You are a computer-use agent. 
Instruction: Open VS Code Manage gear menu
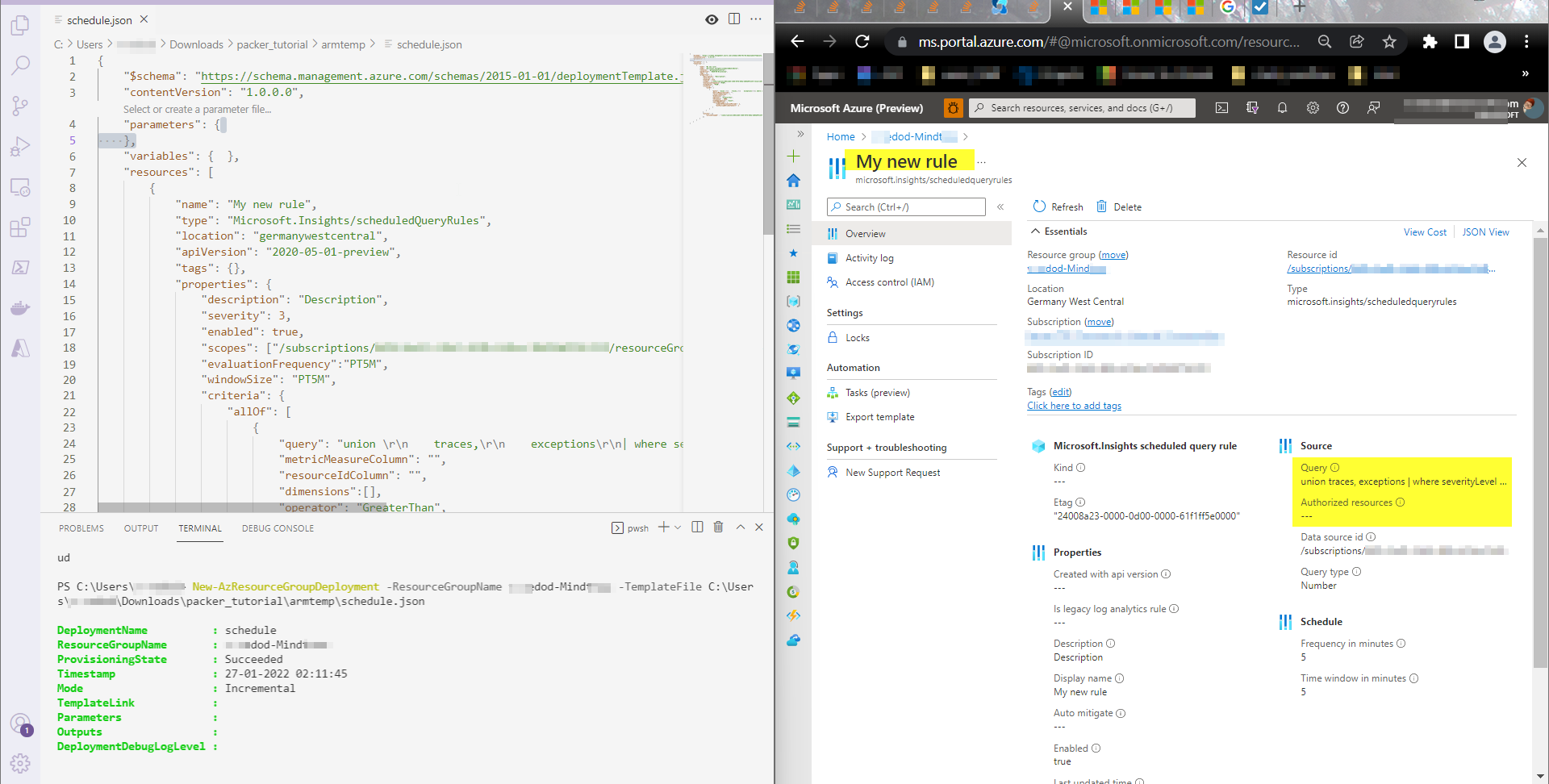(x=20, y=763)
